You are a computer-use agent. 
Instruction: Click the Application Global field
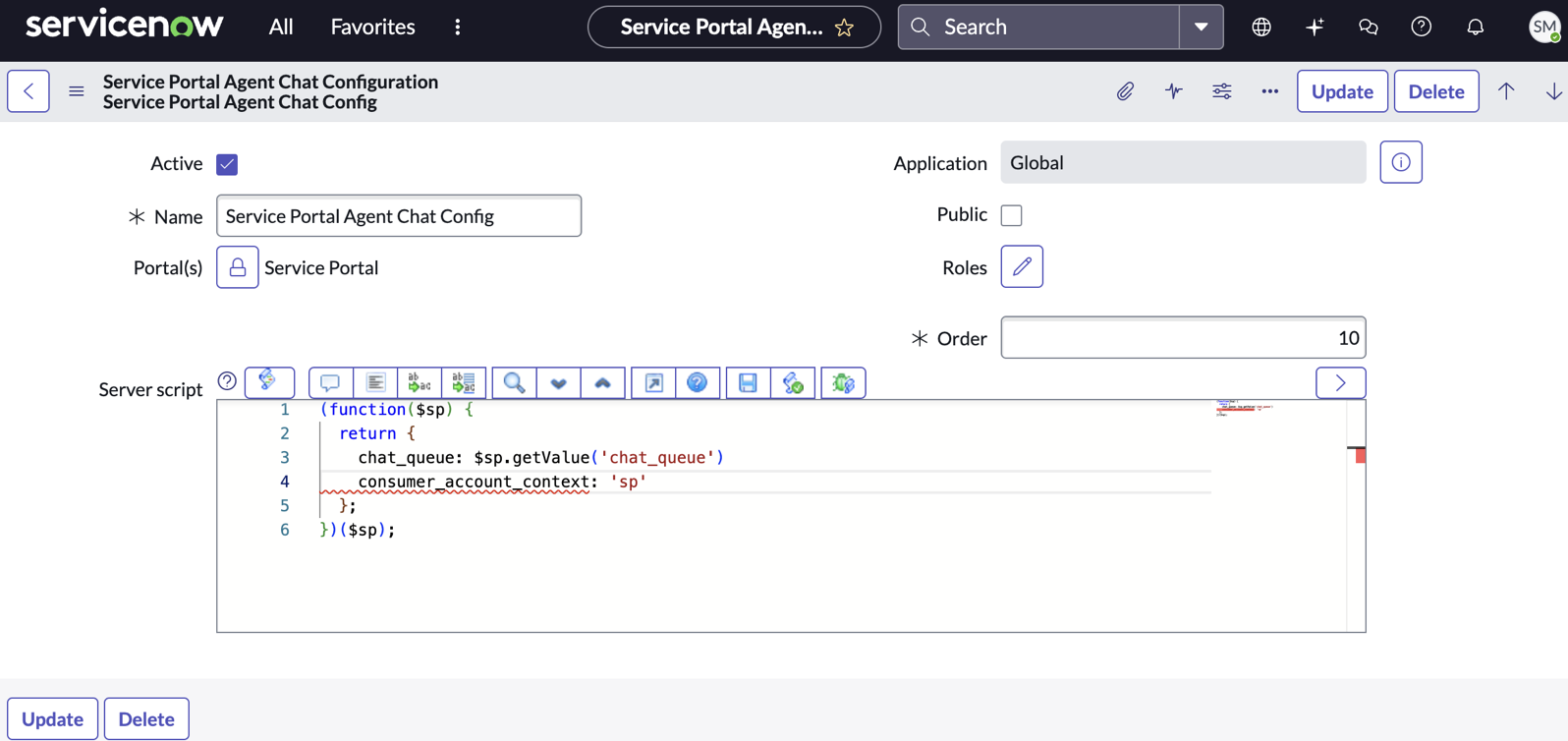click(1183, 162)
